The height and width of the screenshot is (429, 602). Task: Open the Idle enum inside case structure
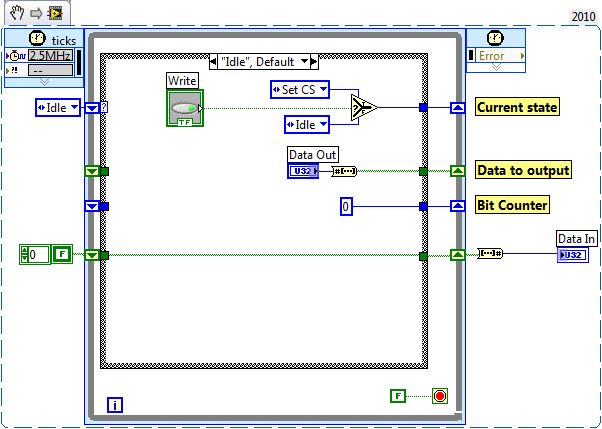[x=307, y=124]
